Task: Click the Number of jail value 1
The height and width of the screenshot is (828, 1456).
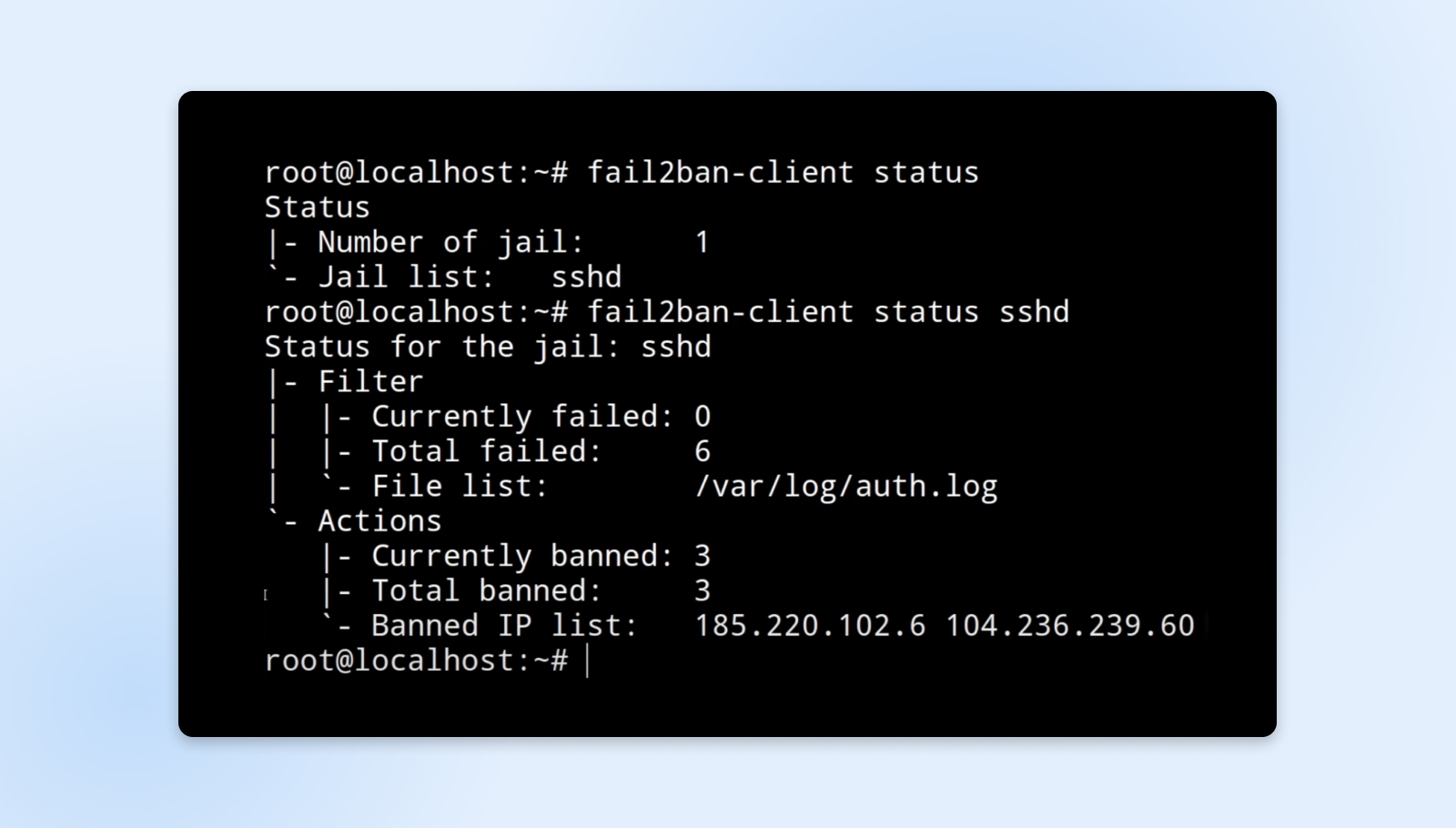Action: tap(703, 243)
